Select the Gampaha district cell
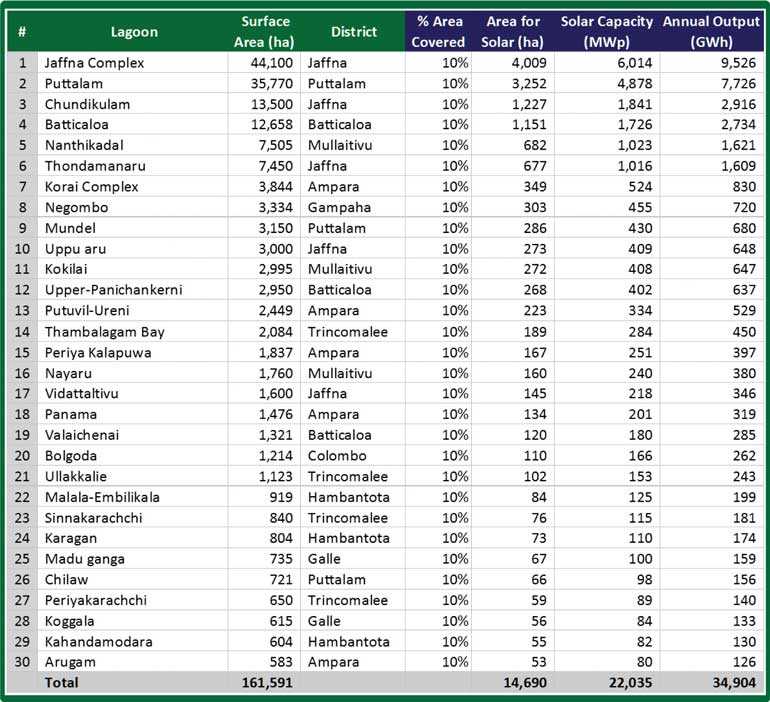 click(x=353, y=207)
